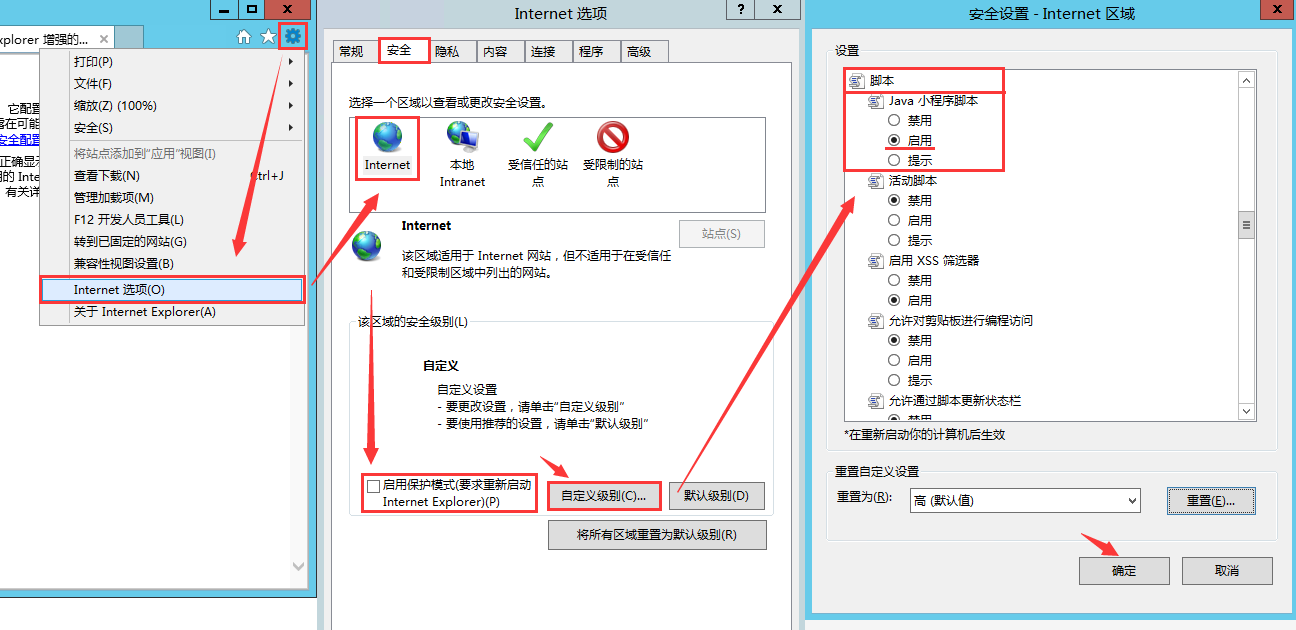Click the settings list vertical scrollbar thumb
Viewport: 1296px width, 630px height.
[x=1246, y=226]
